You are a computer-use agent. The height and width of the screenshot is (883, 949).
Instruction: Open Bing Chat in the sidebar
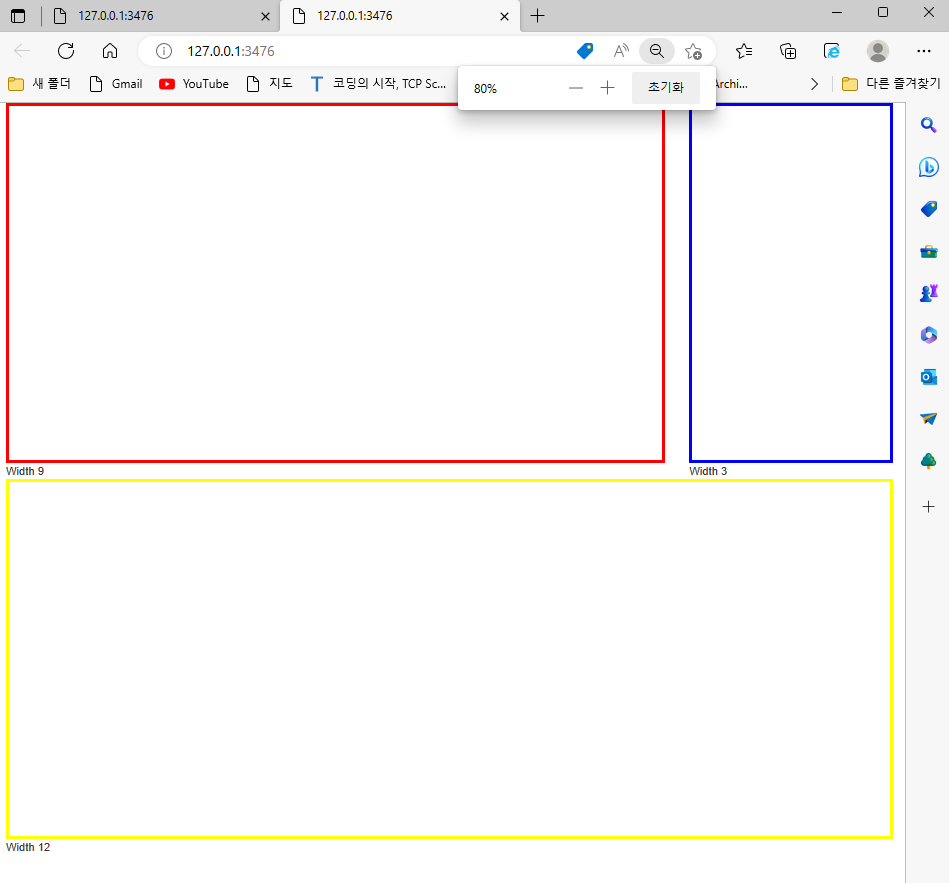[x=928, y=167]
